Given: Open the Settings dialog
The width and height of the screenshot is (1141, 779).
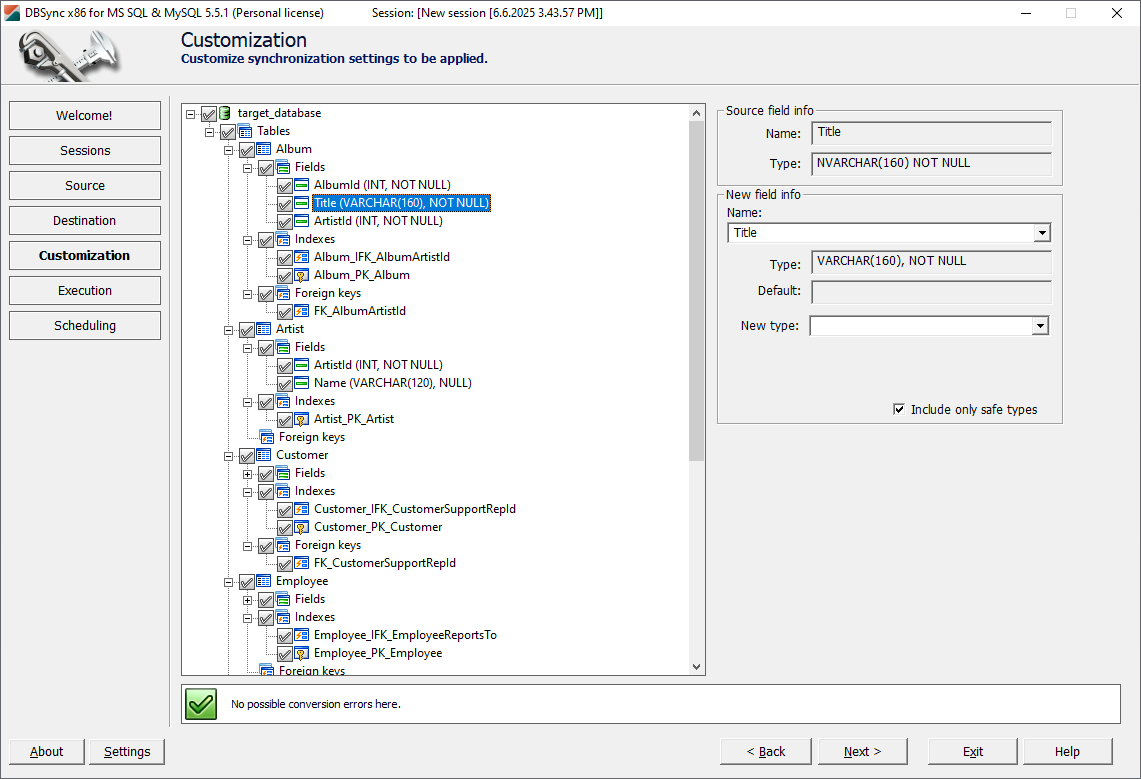Looking at the screenshot, I should (x=126, y=751).
